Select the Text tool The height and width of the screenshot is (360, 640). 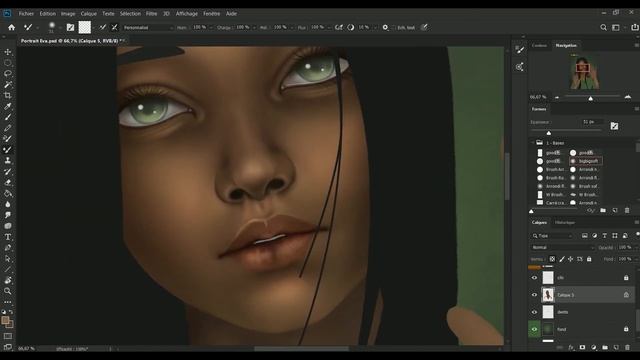click(x=8, y=237)
